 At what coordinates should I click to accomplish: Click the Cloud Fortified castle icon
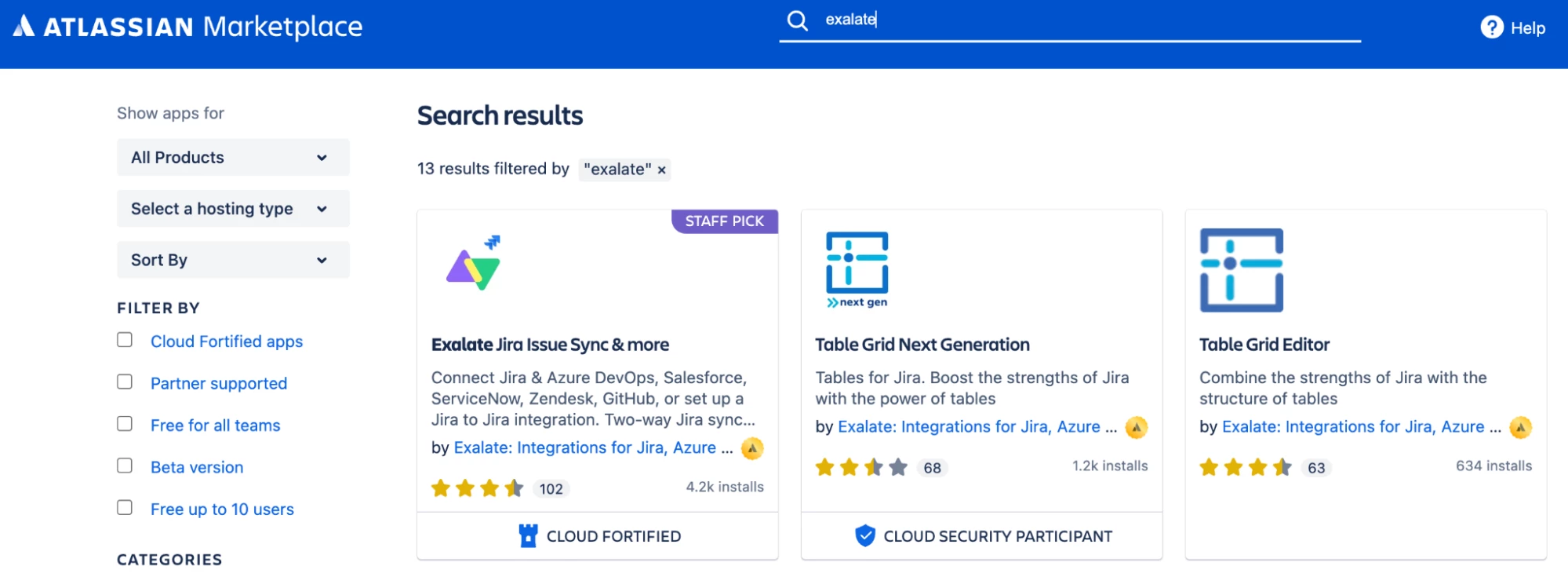pyautogui.click(x=529, y=536)
